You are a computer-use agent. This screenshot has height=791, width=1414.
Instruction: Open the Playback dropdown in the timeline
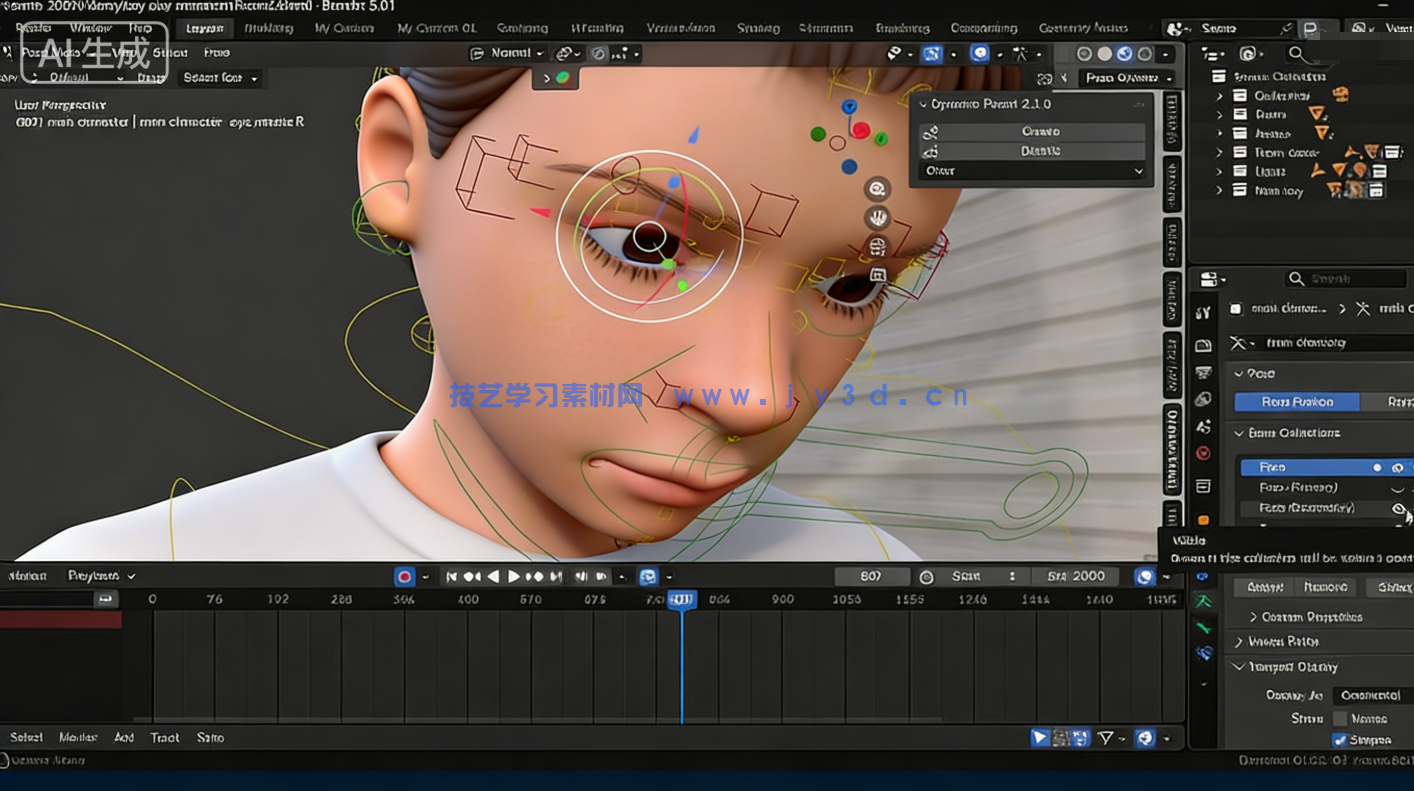tap(95, 575)
